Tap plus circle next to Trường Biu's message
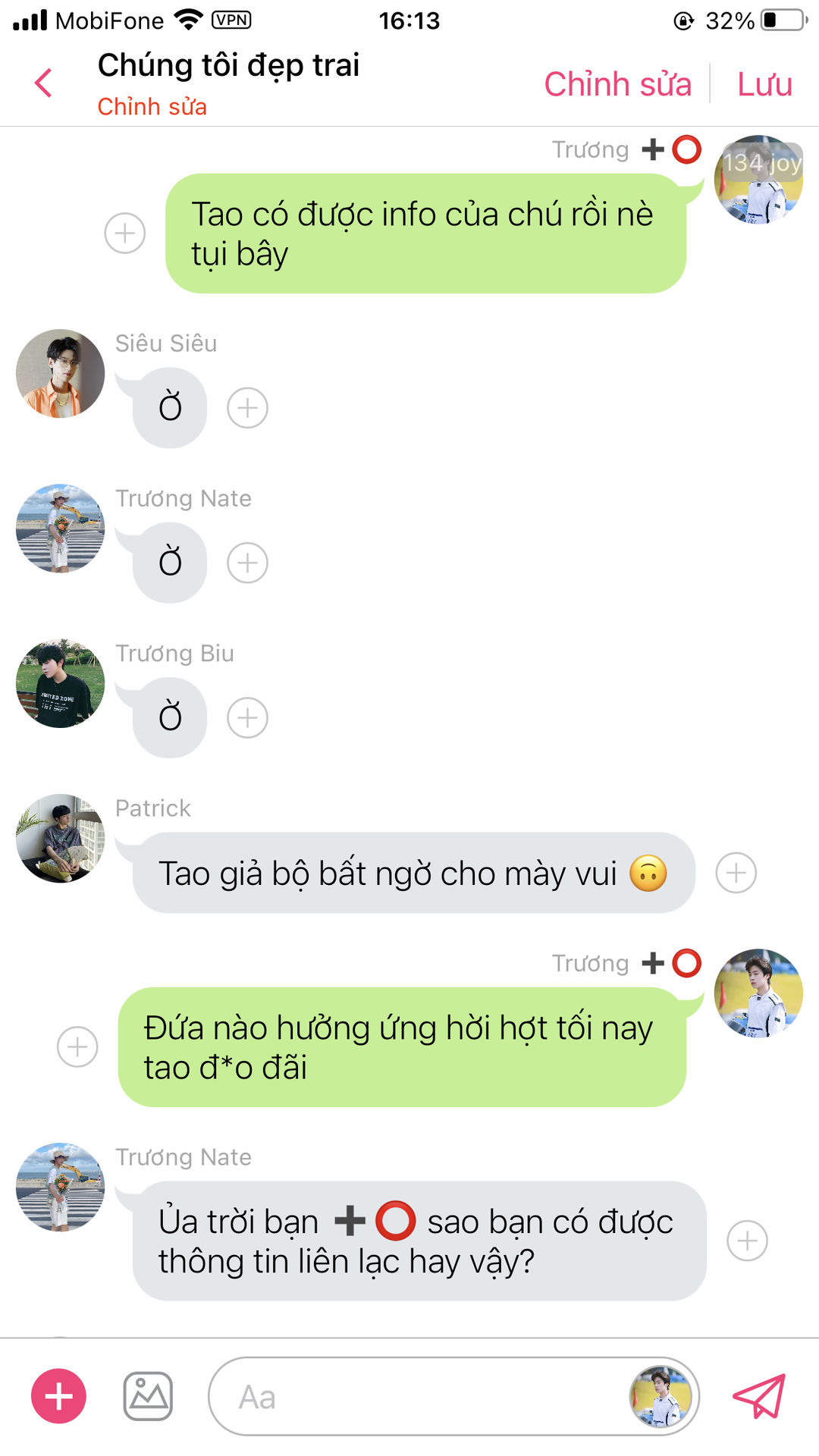Screen dimensions: 819x1456 tap(248, 718)
